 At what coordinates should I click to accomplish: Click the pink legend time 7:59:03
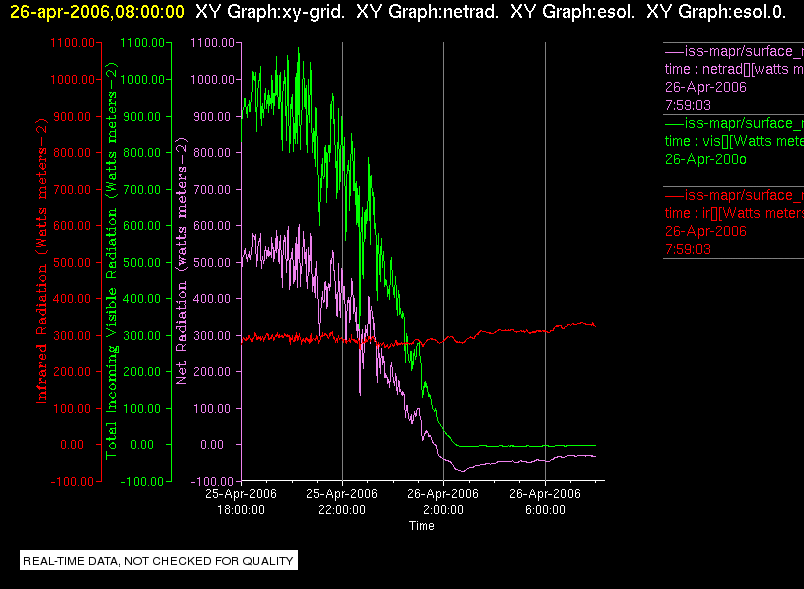pos(688,106)
